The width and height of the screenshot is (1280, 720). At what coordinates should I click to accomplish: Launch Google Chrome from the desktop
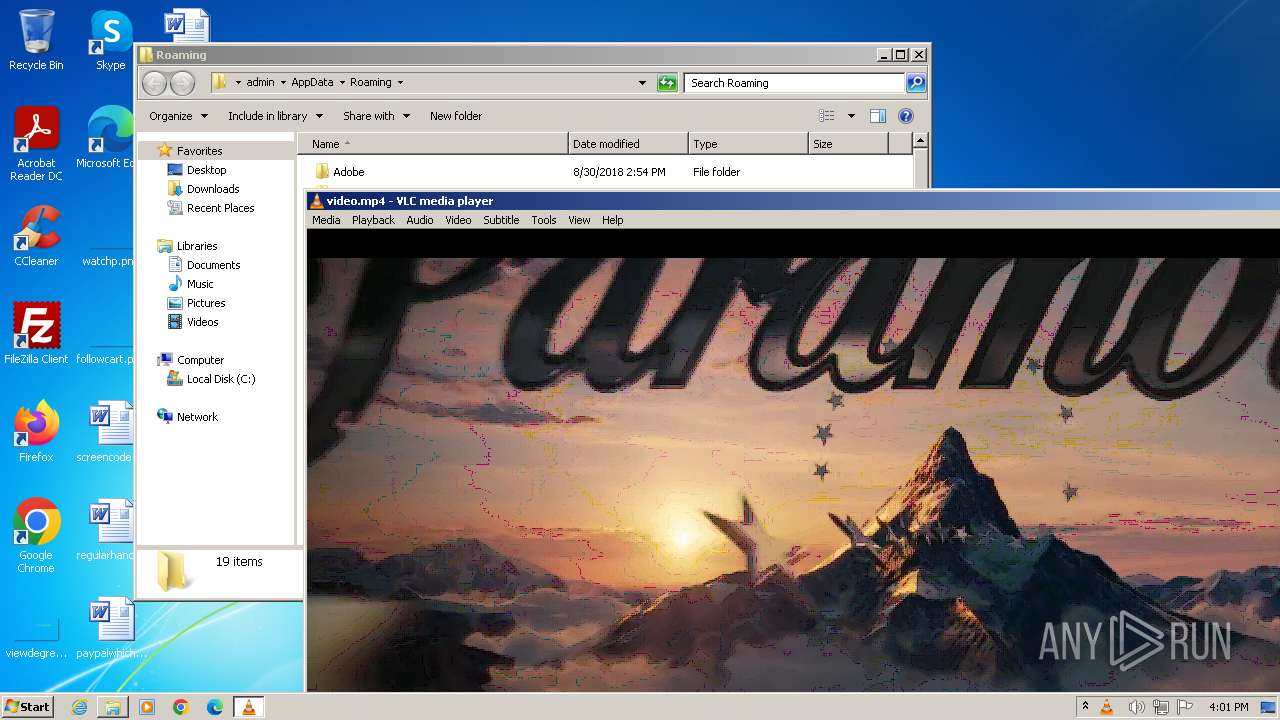[x=36, y=536]
